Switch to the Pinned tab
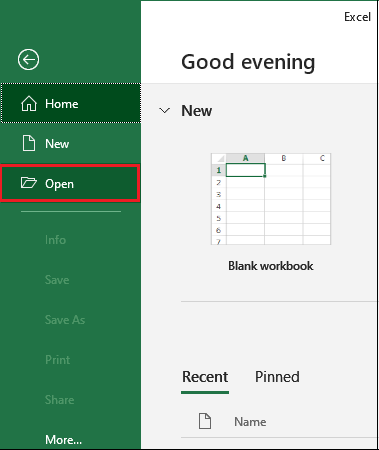The image size is (379, 450). pos(277,377)
